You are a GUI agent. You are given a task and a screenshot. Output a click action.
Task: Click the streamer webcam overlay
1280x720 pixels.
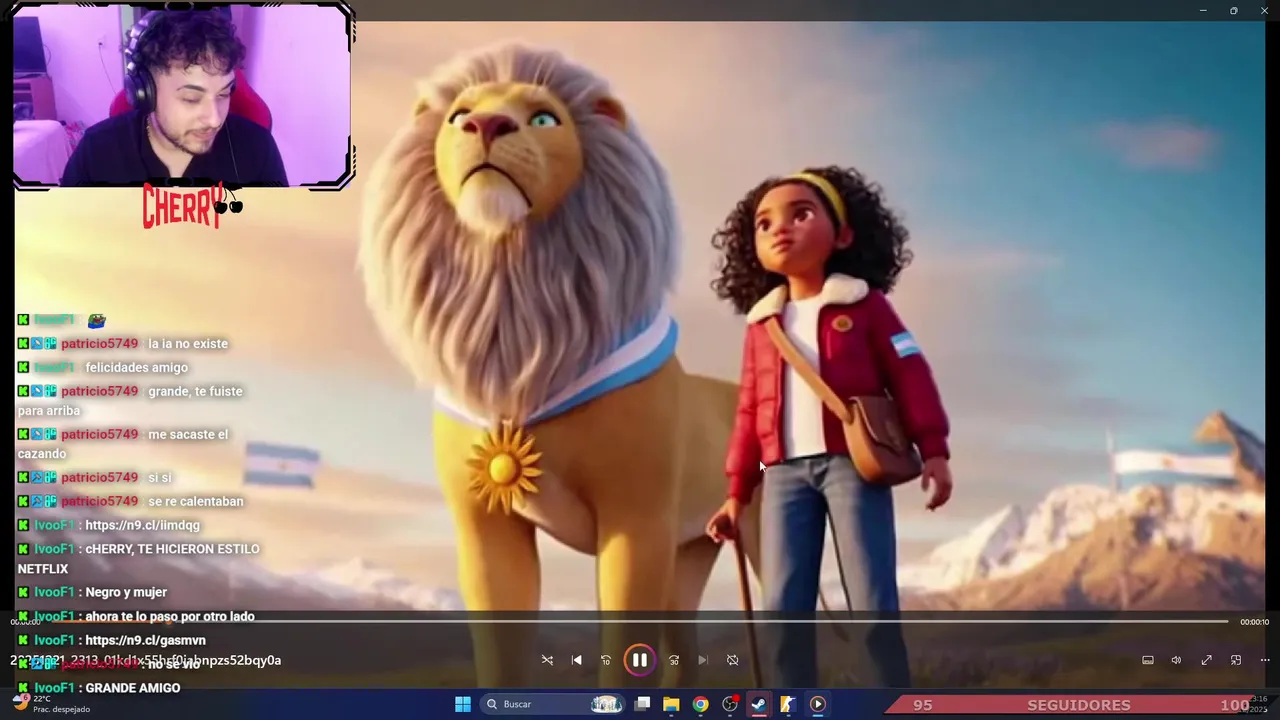point(183,96)
